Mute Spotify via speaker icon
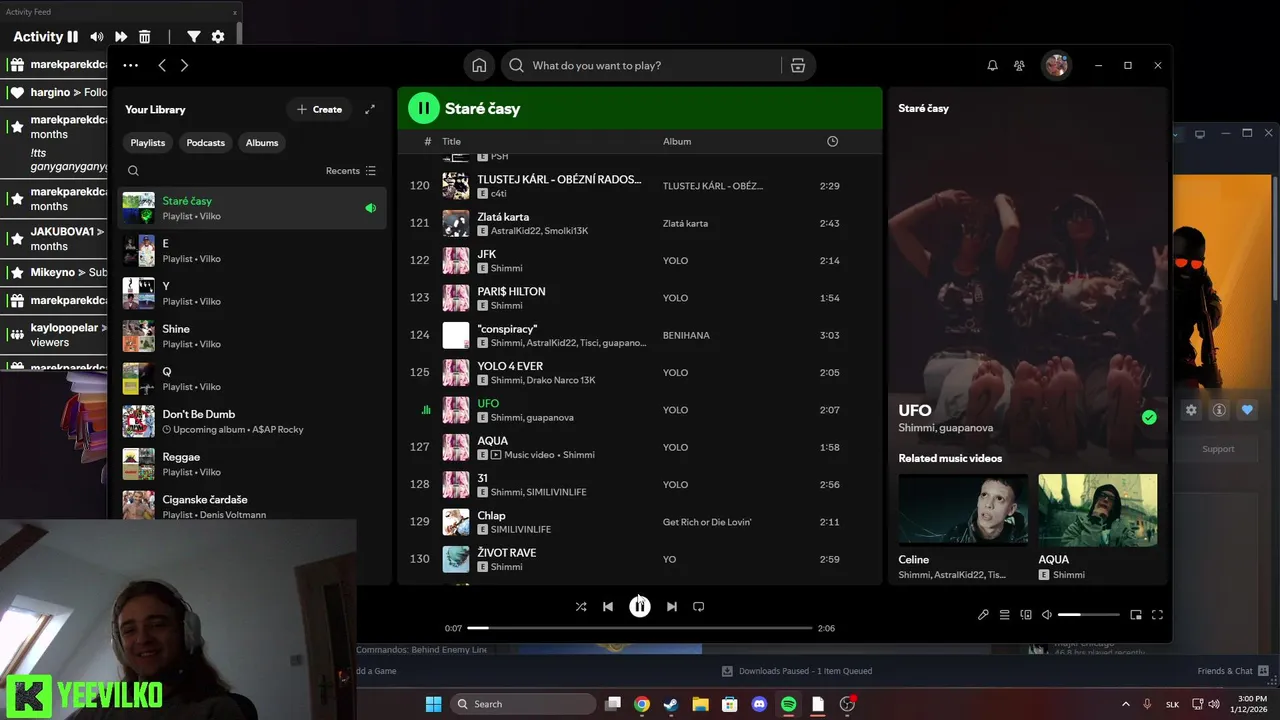Screen dimensions: 1280x720 (x=1047, y=615)
